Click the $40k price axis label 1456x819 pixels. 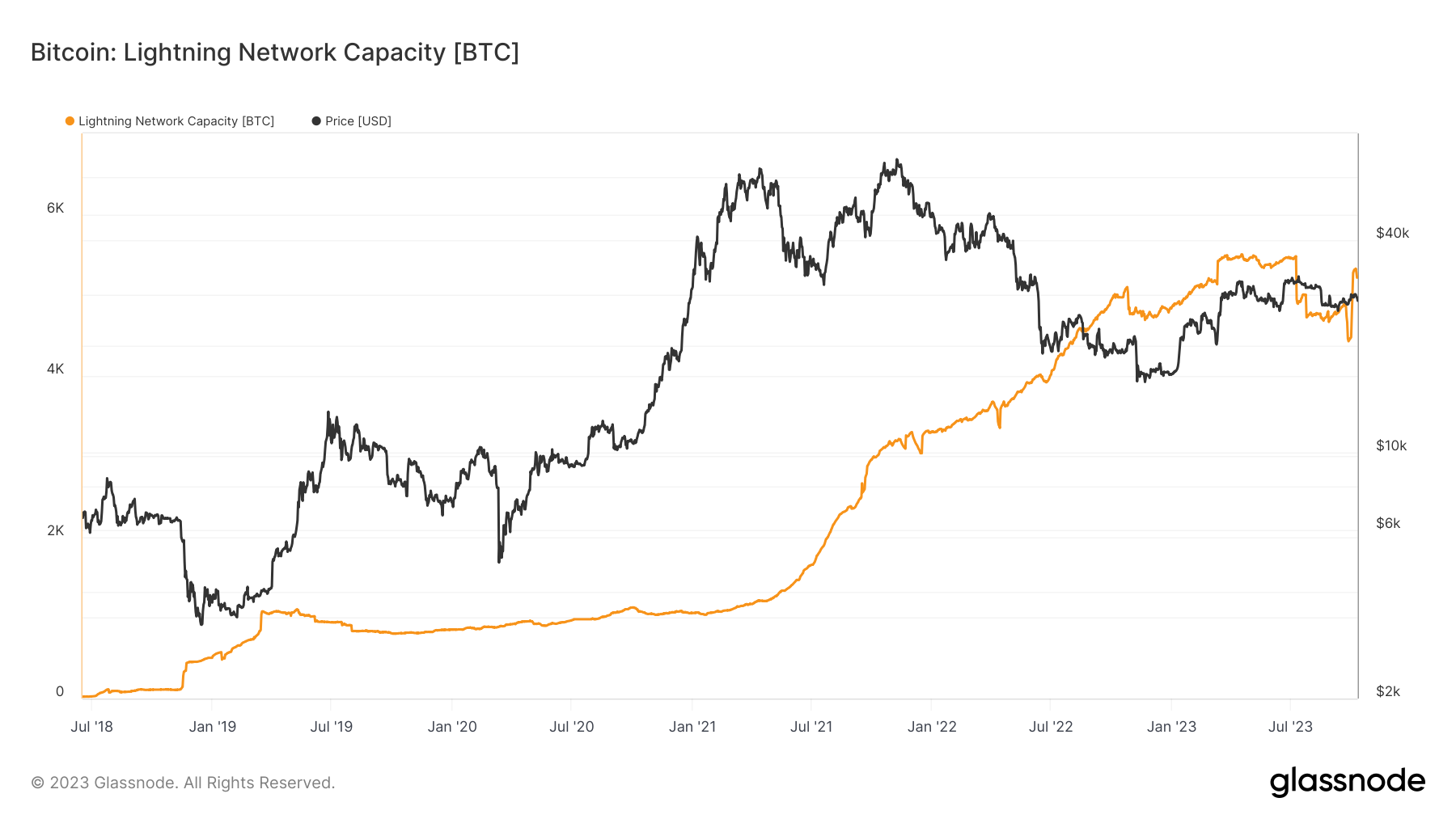pos(1392,234)
